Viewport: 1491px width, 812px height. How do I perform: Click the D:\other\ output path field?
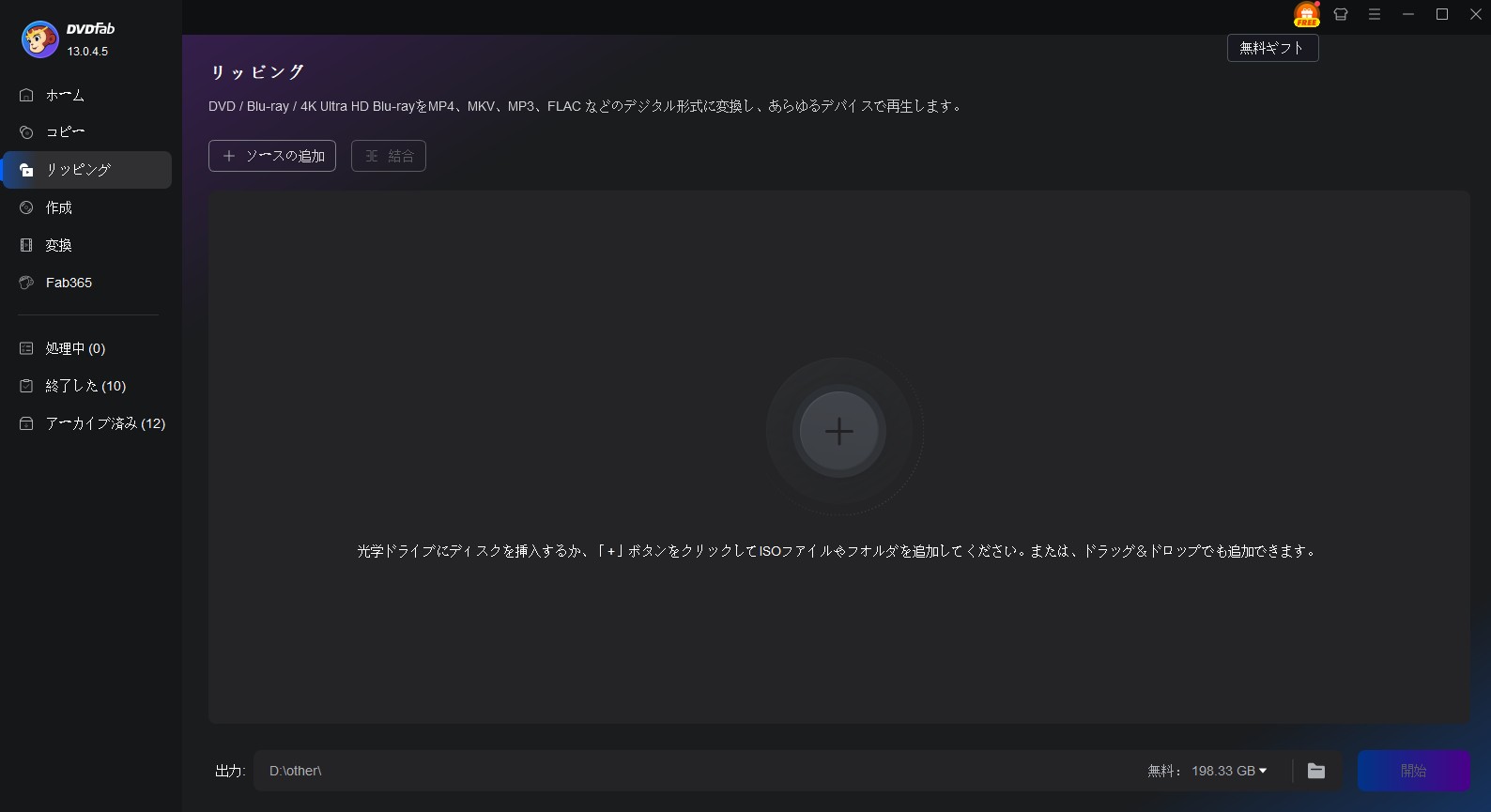point(695,771)
